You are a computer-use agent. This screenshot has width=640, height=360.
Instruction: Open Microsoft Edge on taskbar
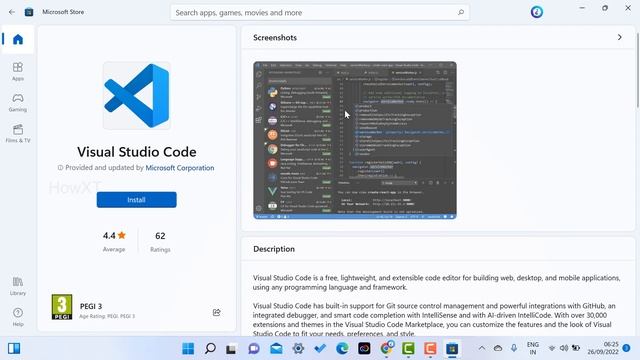pos(342,349)
